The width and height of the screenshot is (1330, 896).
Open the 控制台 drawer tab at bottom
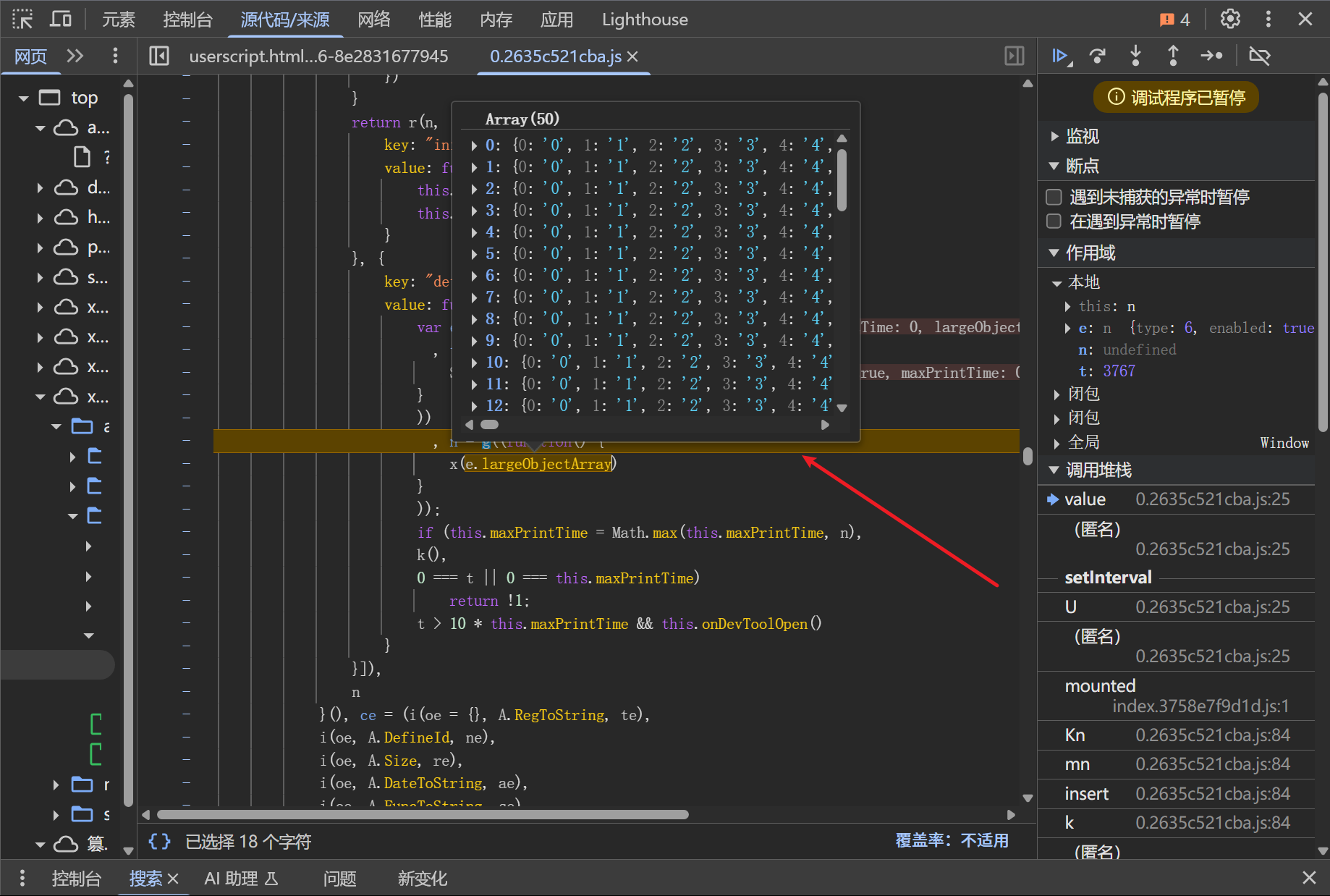point(76,879)
